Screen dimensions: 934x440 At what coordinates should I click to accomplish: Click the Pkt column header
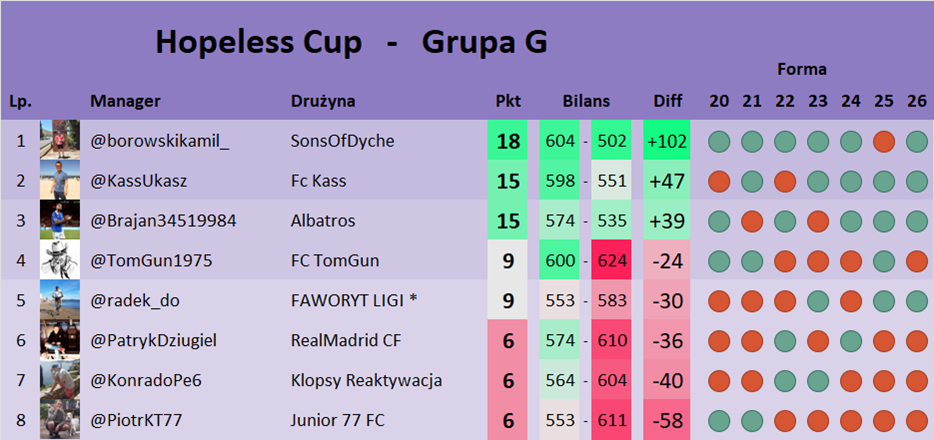point(508,101)
